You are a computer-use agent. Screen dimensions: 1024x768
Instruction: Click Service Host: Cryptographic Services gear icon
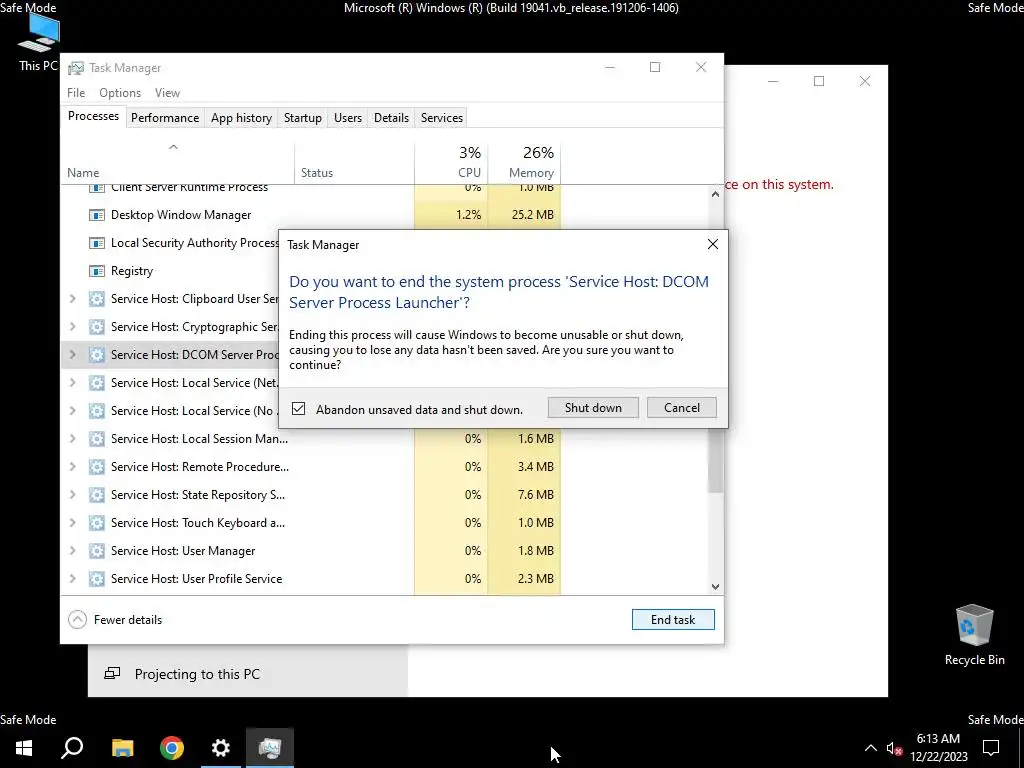(97, 327)
